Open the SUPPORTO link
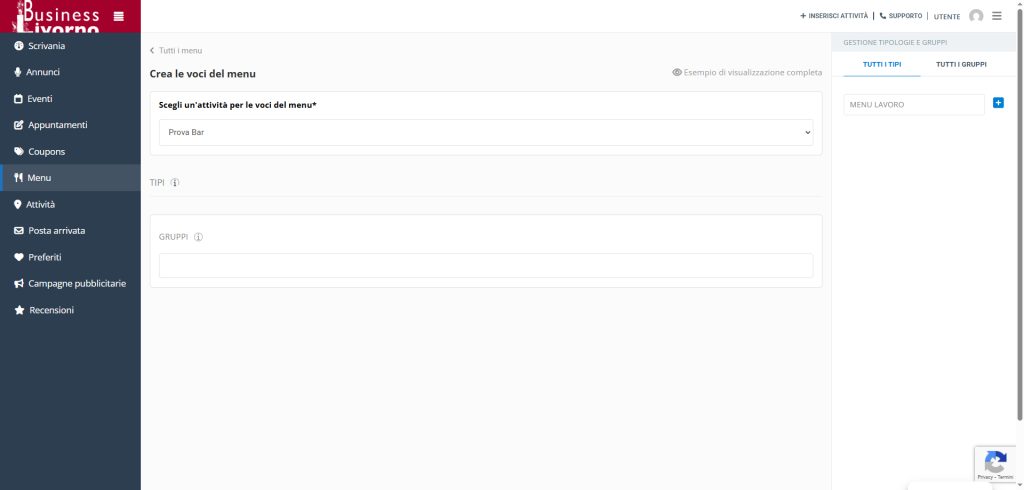The width and height of the screenshot is (1024, 490). (x=901, y=16)
